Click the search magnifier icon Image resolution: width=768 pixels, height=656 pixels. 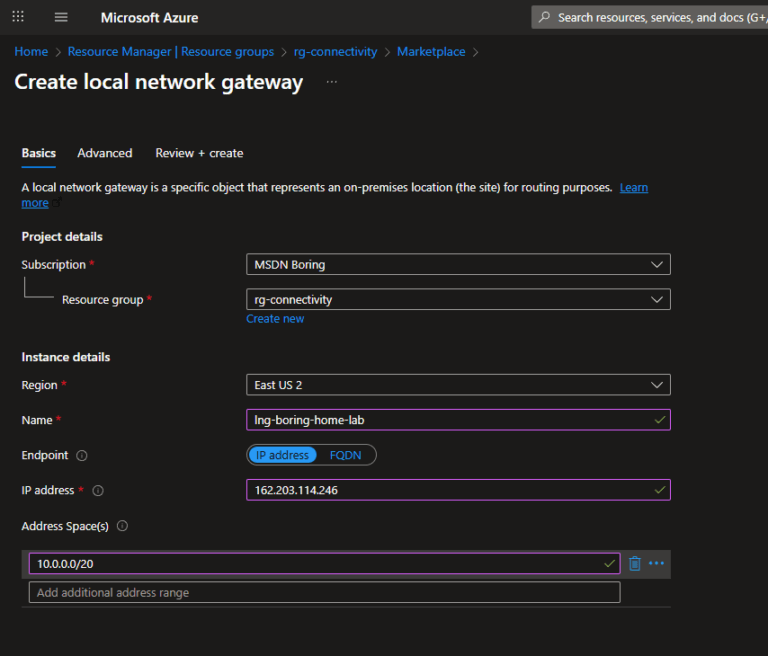tap(544, 17)
